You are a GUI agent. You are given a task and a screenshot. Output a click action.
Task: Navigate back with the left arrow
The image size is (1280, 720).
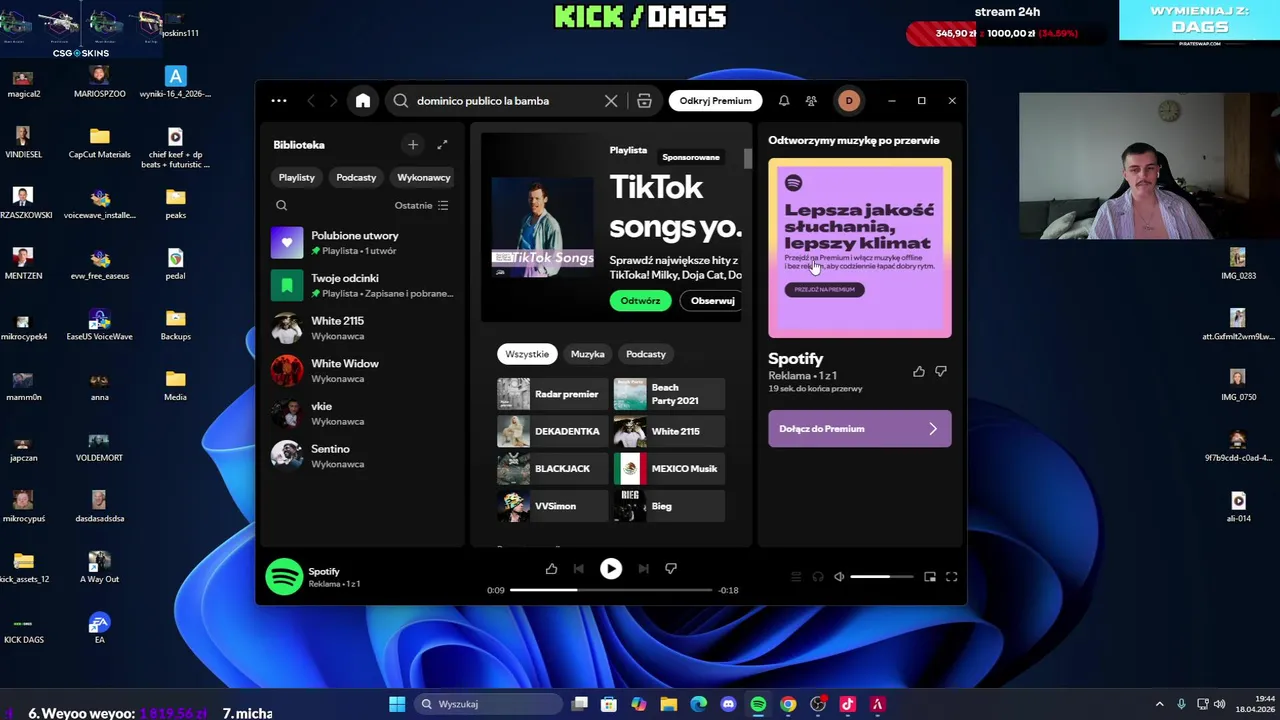311,101
